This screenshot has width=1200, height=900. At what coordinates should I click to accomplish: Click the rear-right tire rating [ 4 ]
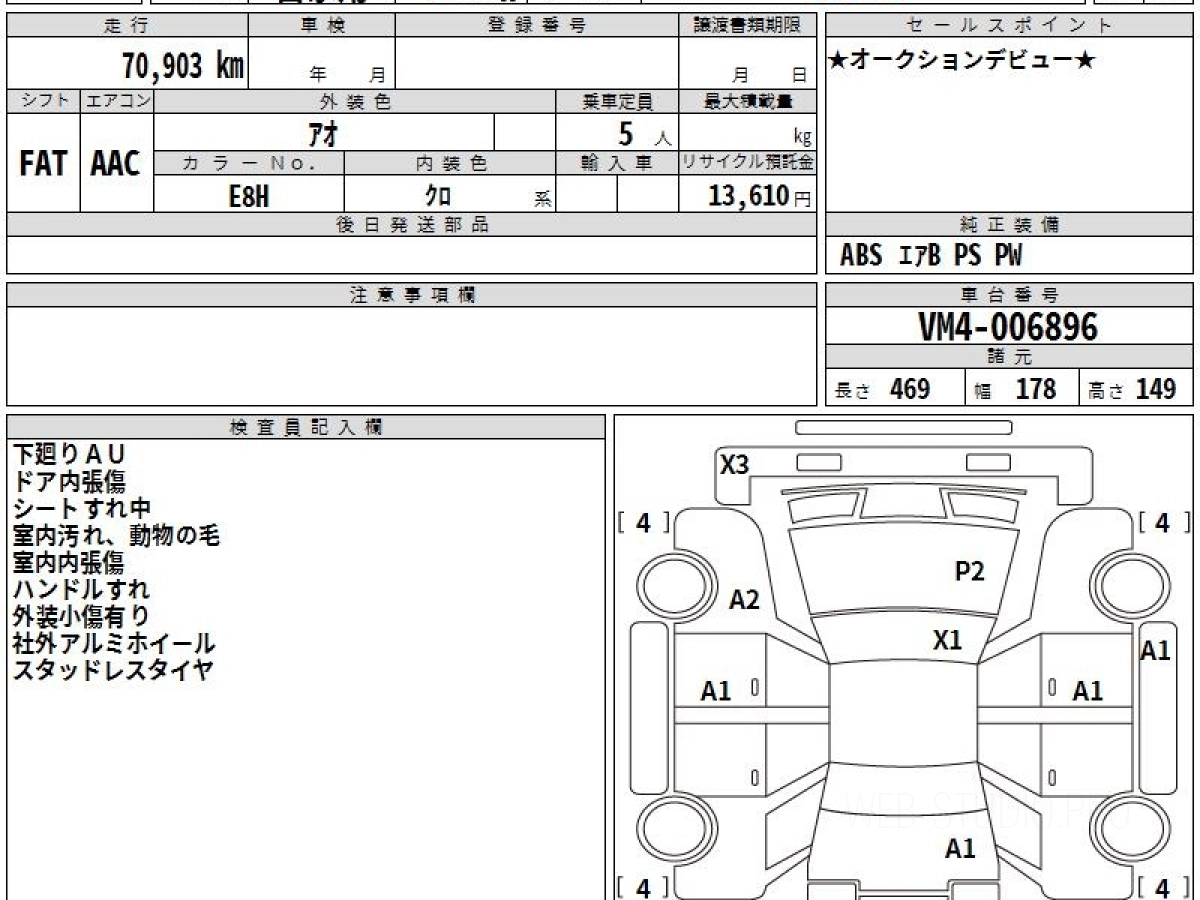tap(1162, 887)
